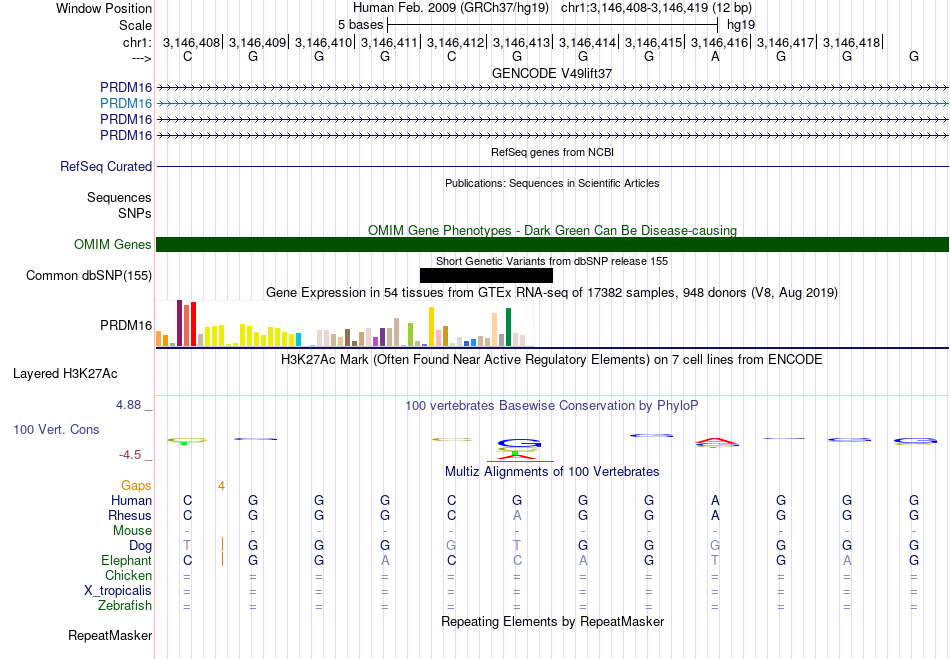The image size is (950, 659).
Task: Click the A base in reference sequence row
Action: (x=716, y=57)
